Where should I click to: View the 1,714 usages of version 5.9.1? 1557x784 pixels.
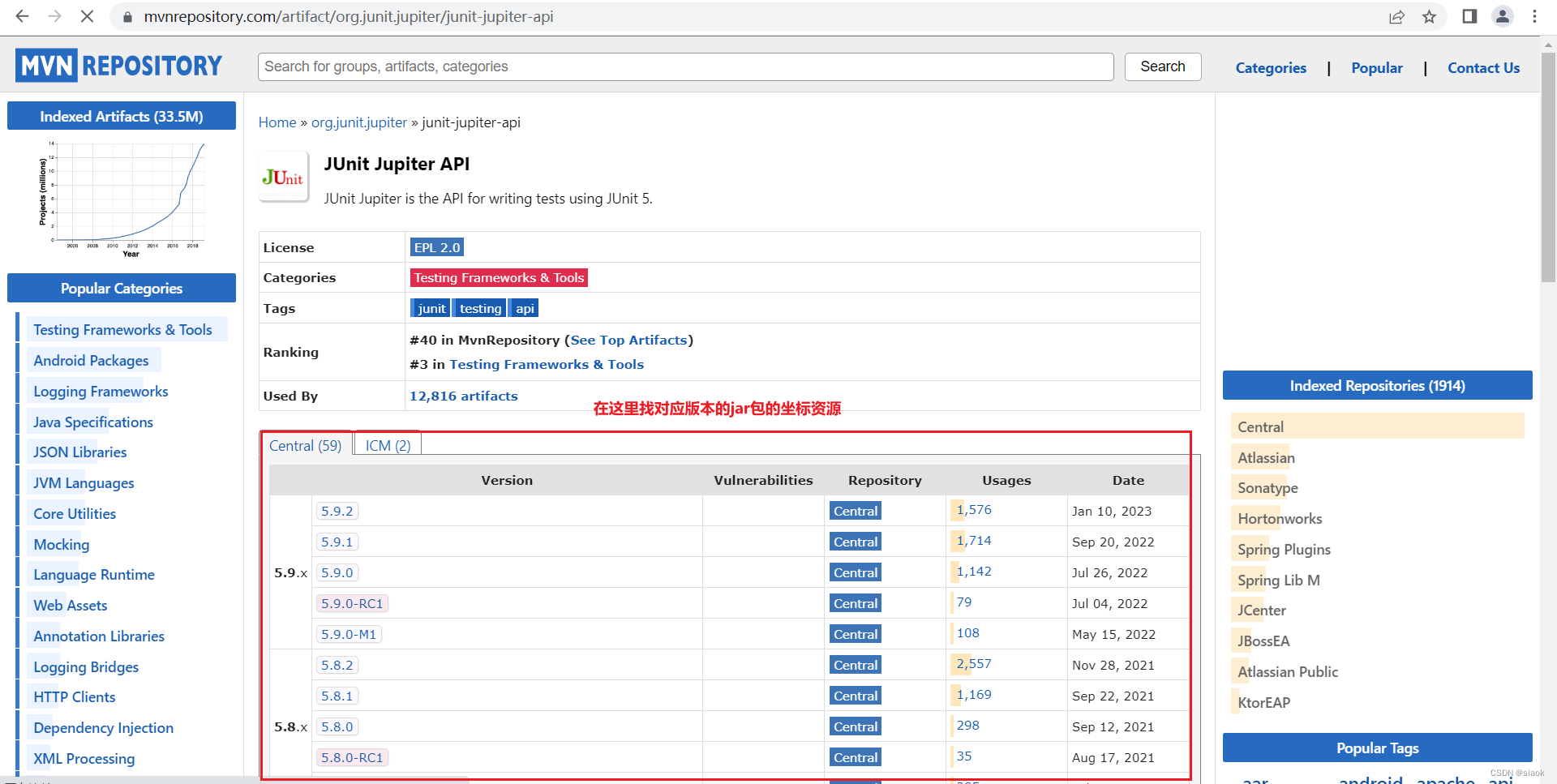[x=974, y=541]
